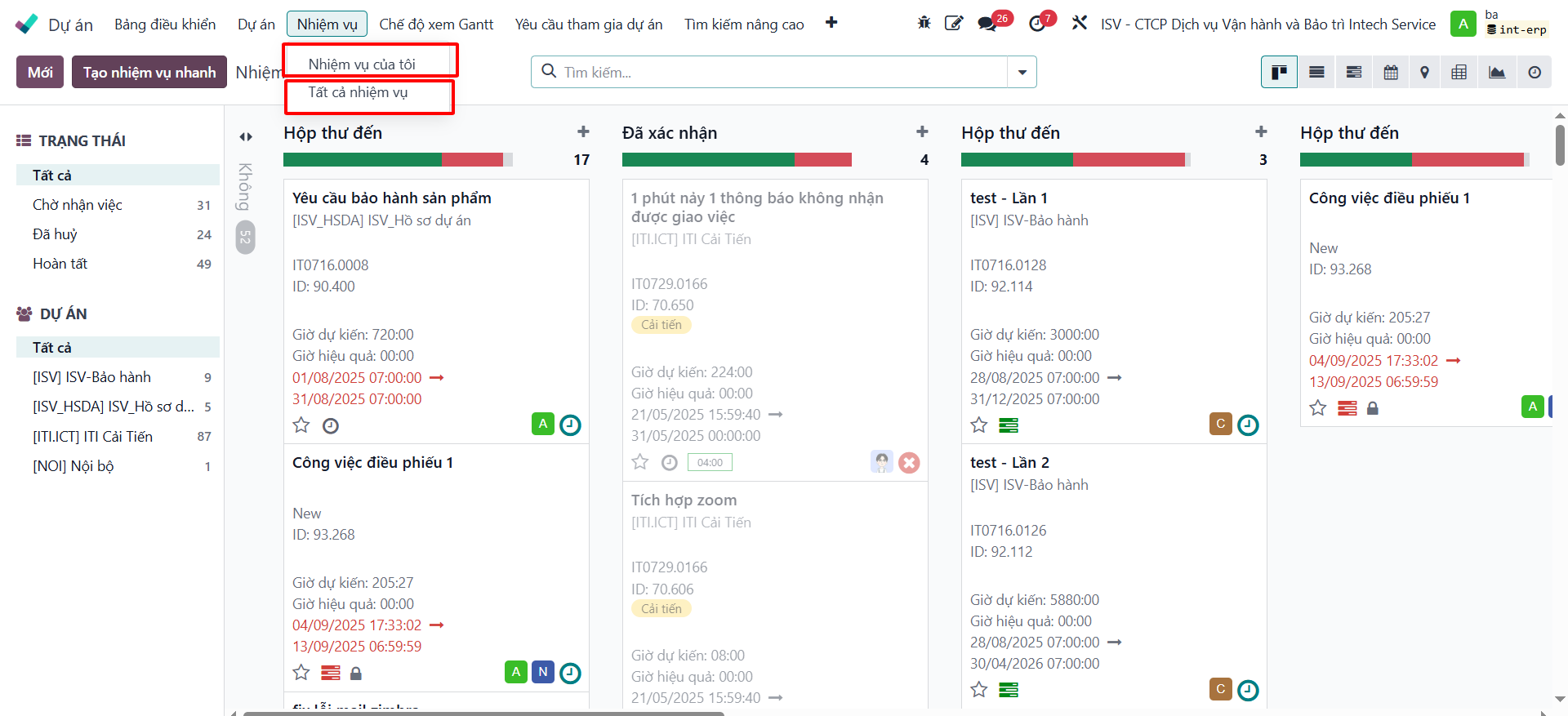Click red progress segment of Đã xác nhận
The width and height of the screenshot is (1568, 716).
(823, 160)
